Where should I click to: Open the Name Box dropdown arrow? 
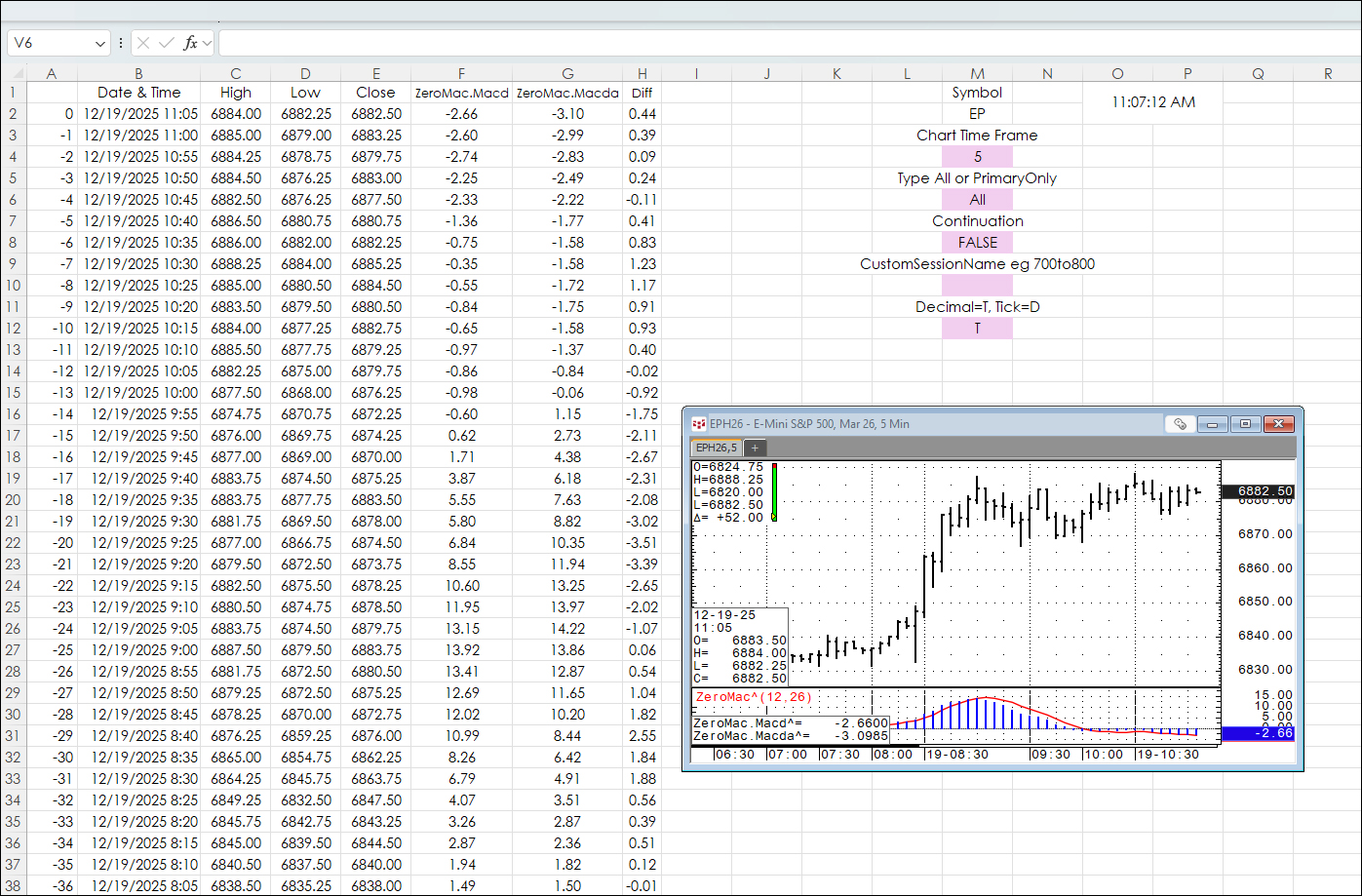point(100,43)
